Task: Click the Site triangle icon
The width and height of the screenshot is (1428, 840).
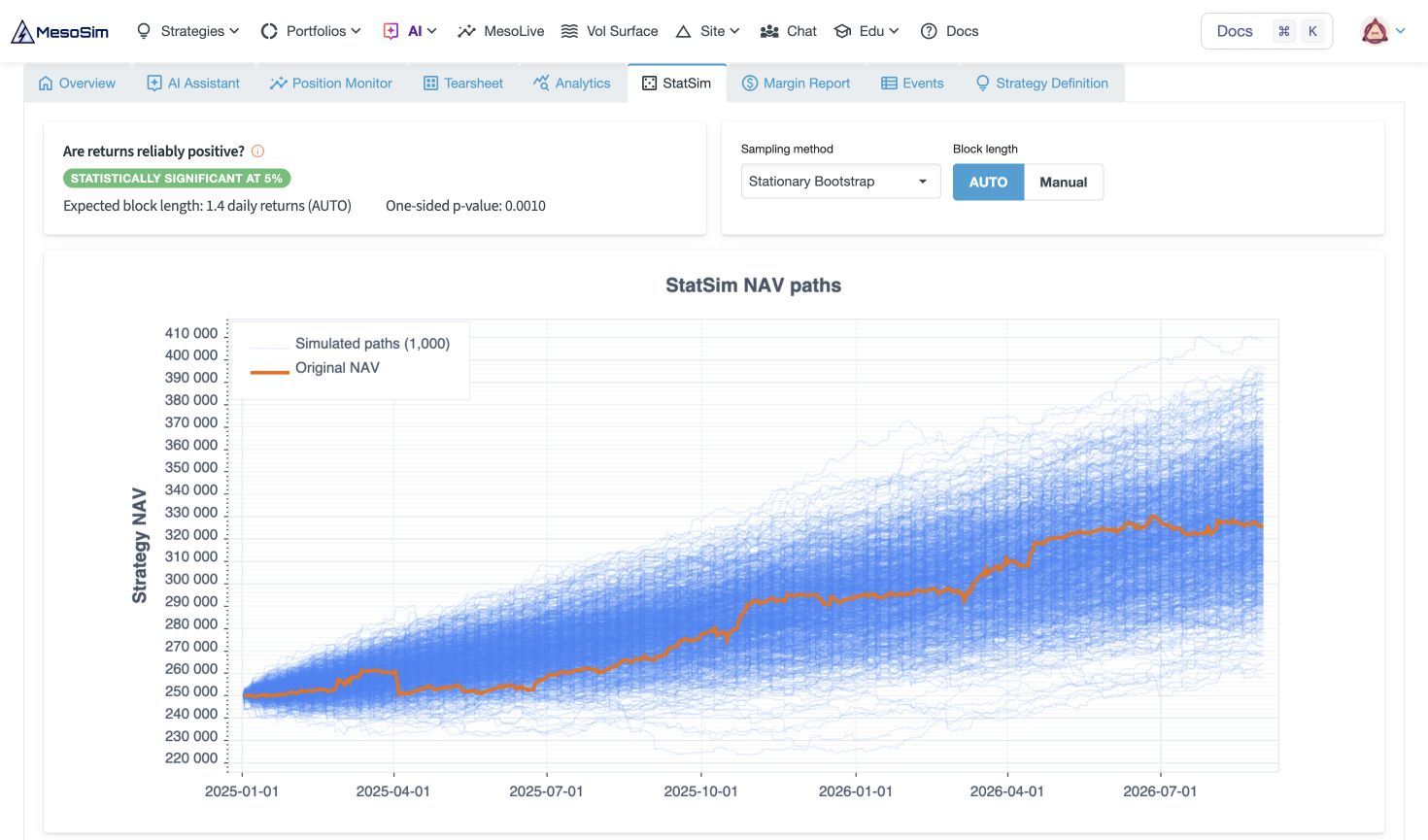Action: pos(683,31)
